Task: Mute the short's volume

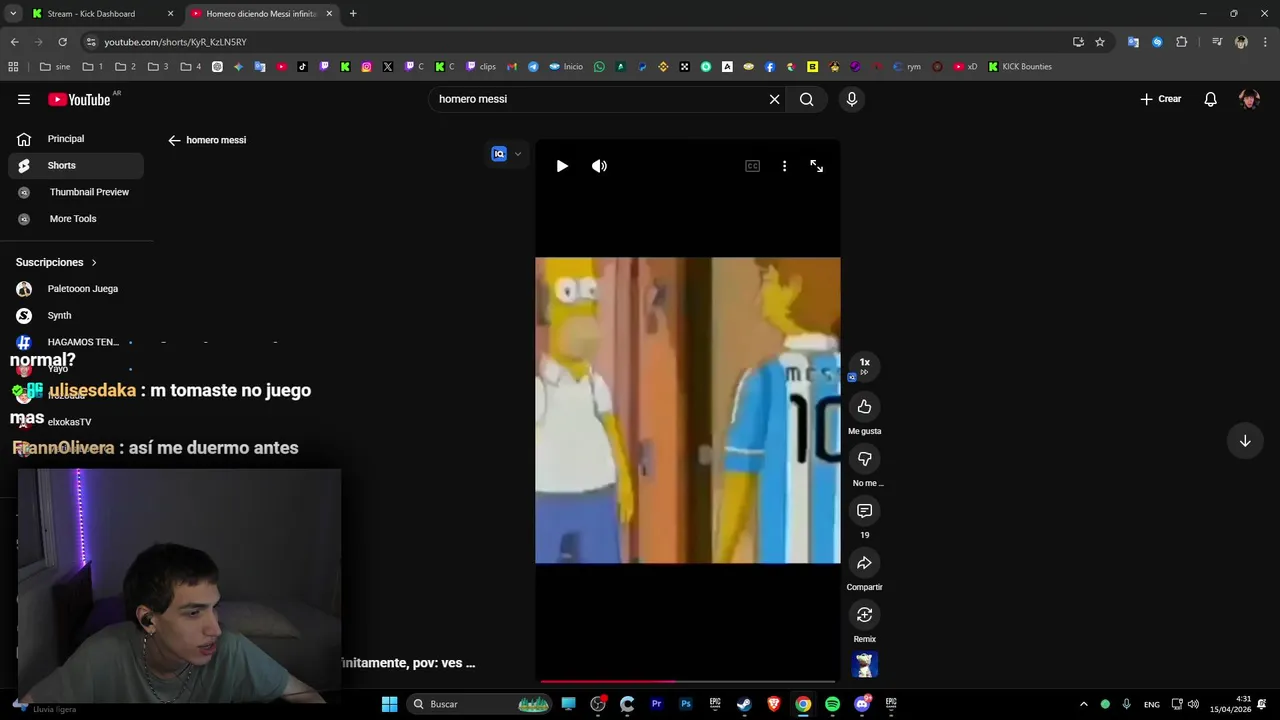Action: pos(599,166)
